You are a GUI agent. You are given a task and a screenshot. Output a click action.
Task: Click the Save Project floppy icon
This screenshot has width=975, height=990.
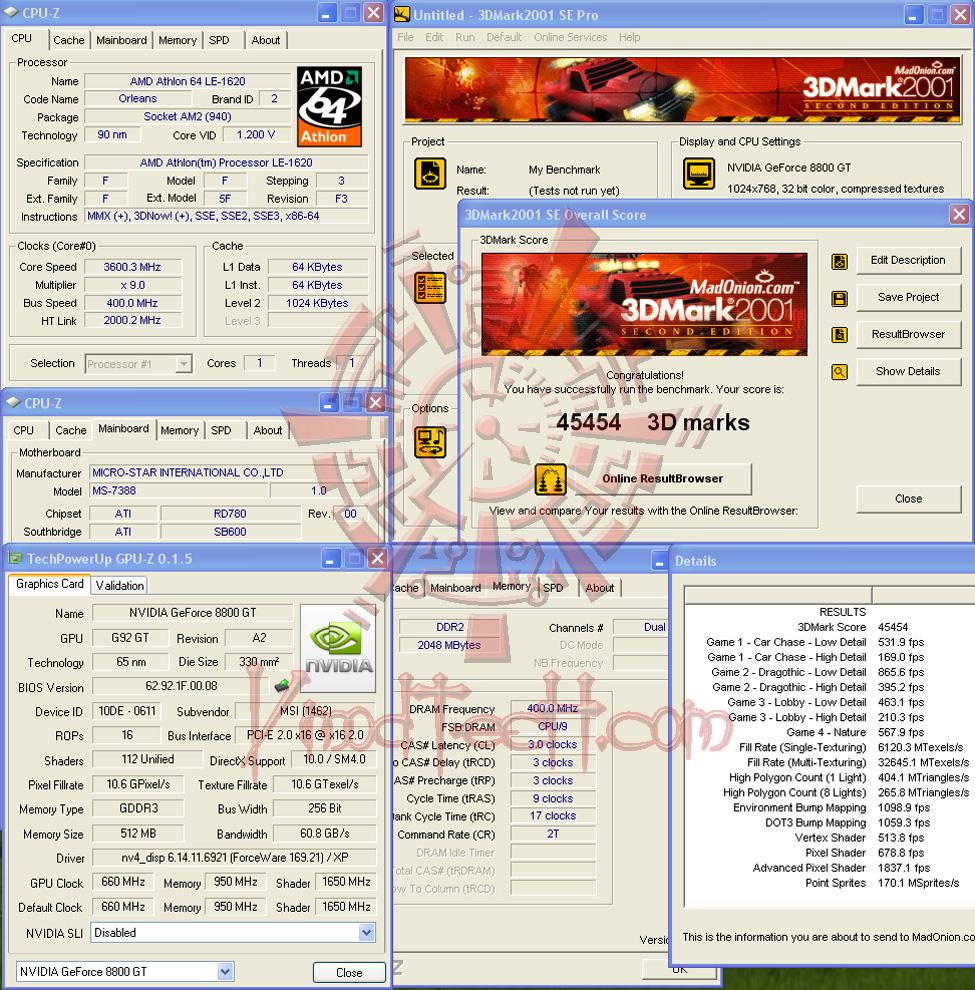839,299
